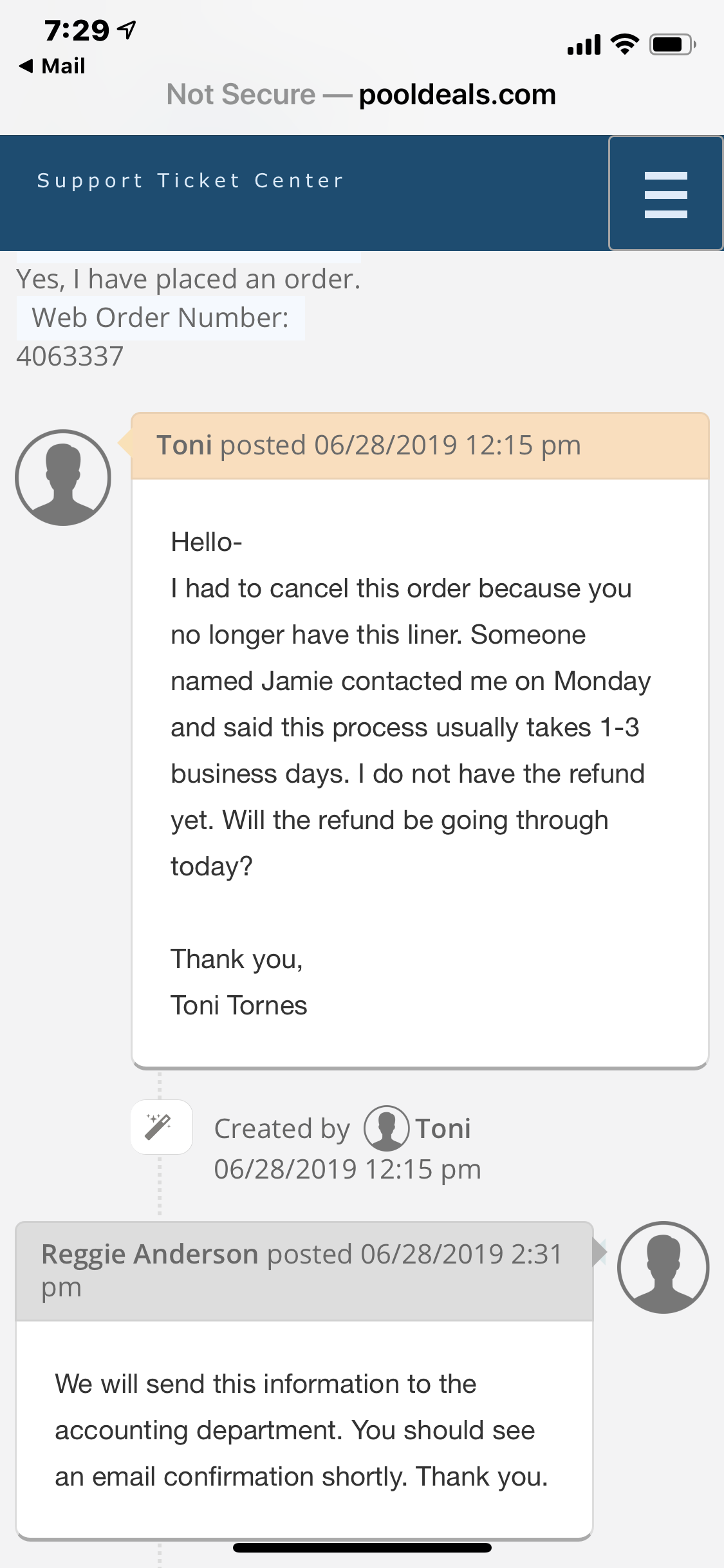Tap the Reggie Anderson name text
Viewport: 724px width, 1568px height.
149,1255
